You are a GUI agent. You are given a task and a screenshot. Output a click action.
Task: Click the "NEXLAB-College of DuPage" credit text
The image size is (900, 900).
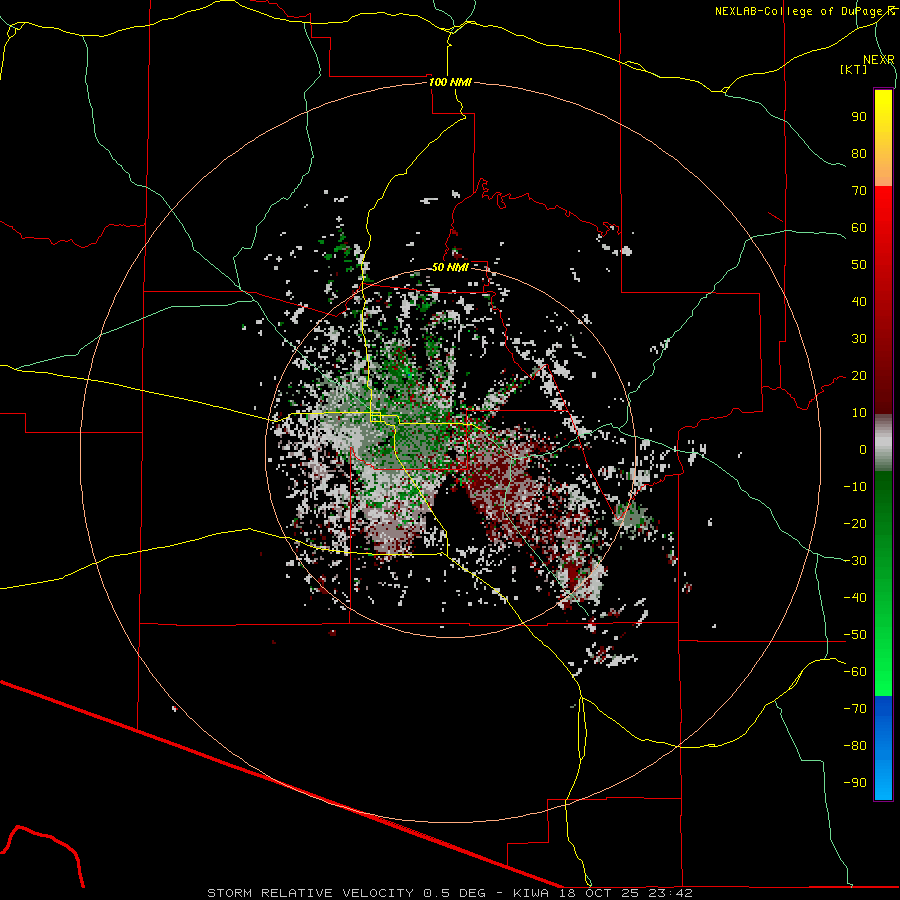[801, 11]
